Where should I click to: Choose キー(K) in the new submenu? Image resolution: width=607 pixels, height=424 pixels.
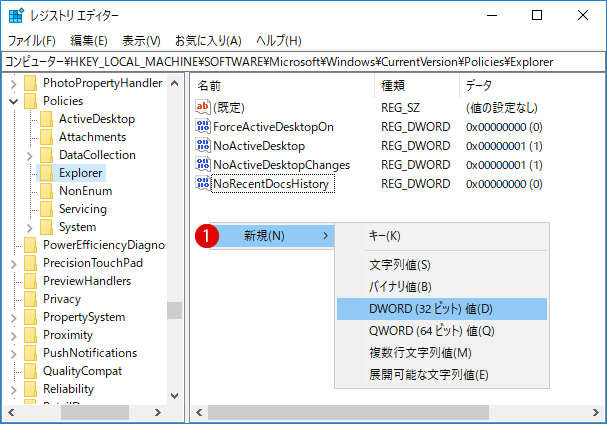coord(442,236)
